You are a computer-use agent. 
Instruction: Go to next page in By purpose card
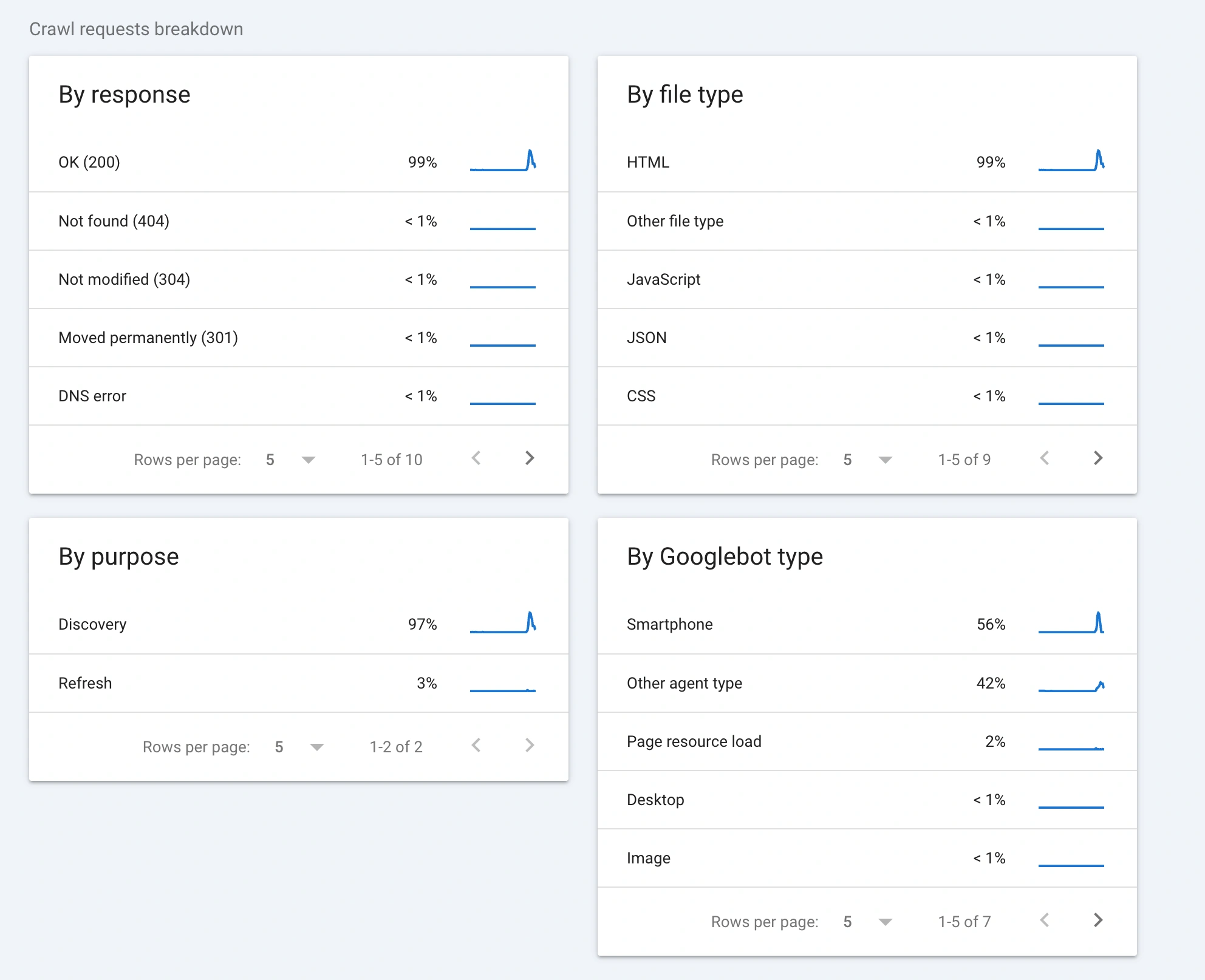tap(530, 746)
